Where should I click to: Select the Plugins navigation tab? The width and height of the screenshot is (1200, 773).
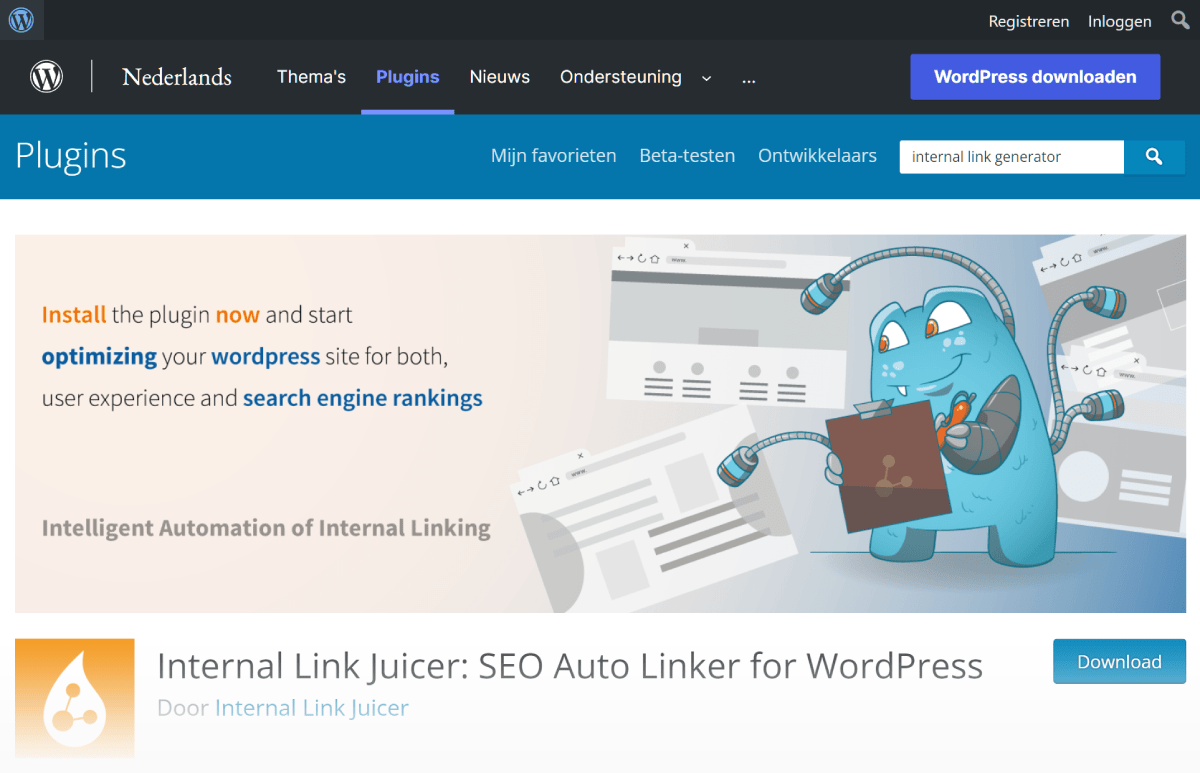tap(408, 77)
